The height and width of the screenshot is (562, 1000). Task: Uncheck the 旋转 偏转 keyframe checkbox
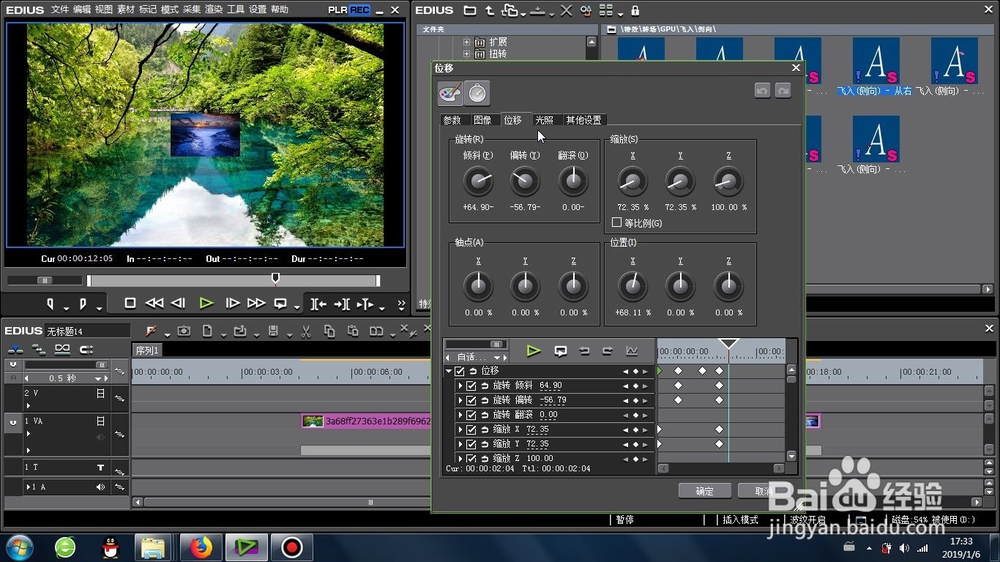pyautogui.click(x=471, y=401)
